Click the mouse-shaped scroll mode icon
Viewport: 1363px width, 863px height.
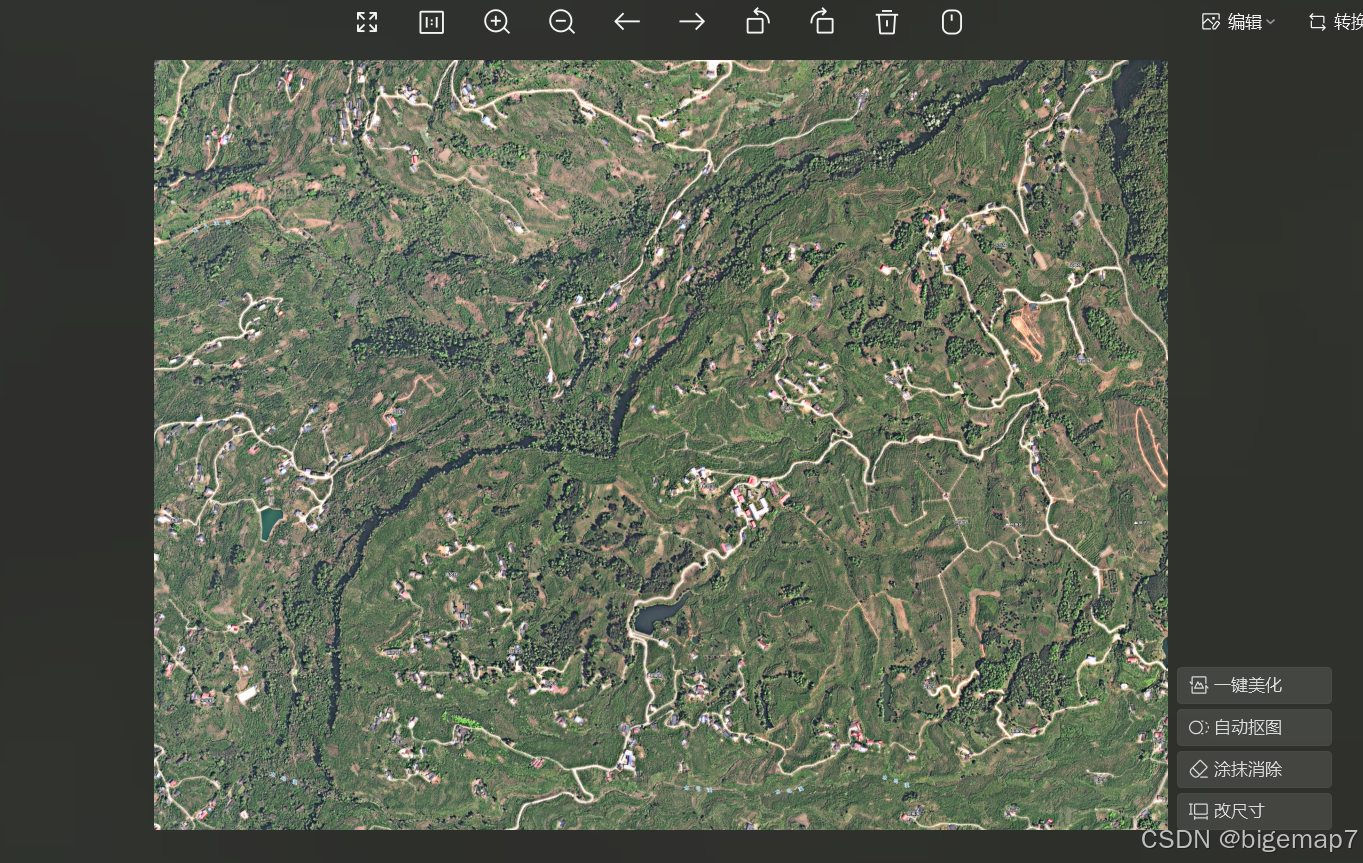pos(952,22)
